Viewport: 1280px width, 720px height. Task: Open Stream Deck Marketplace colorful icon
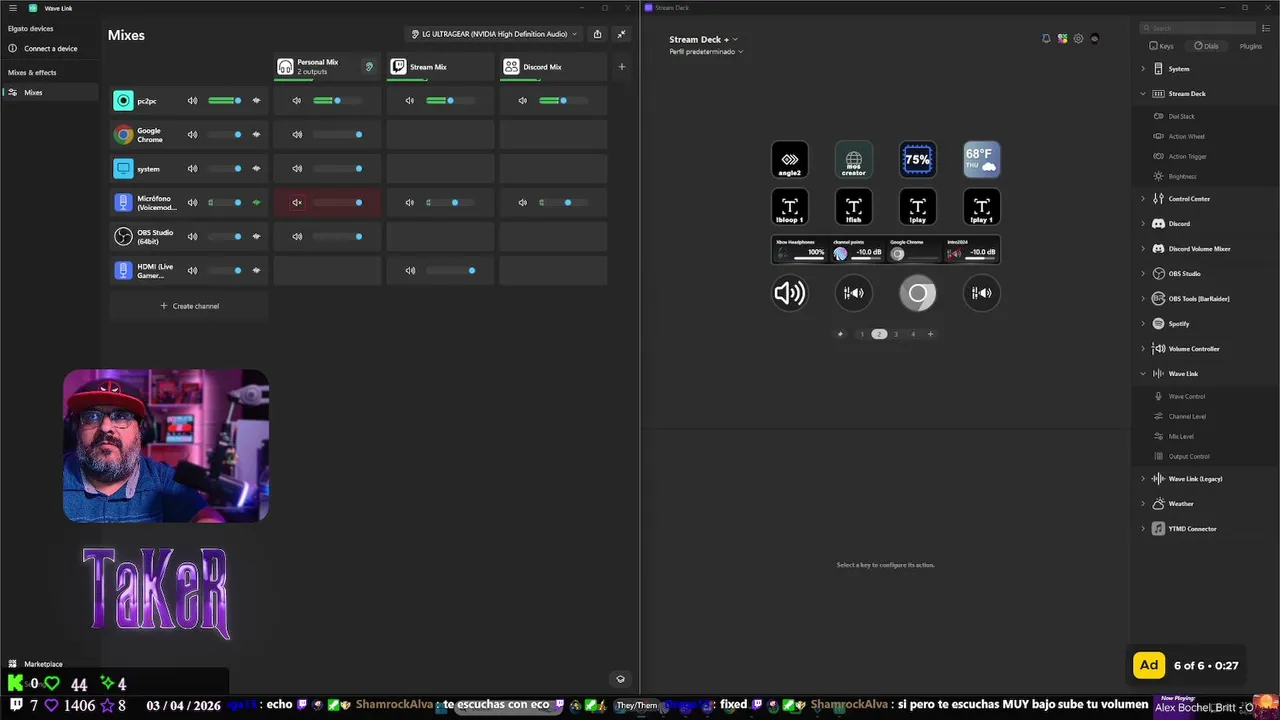point(1062,39)
